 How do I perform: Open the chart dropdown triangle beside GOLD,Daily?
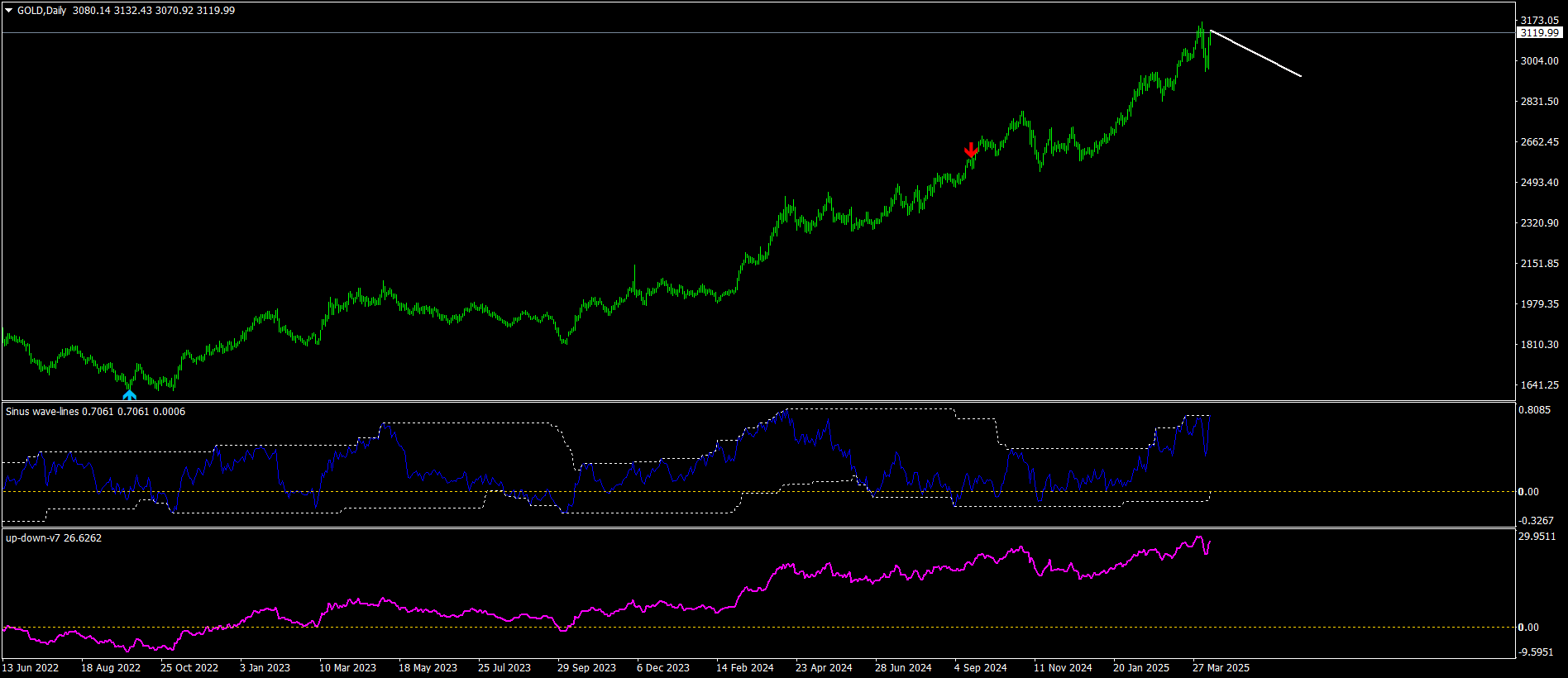click(x=8, y=11)
